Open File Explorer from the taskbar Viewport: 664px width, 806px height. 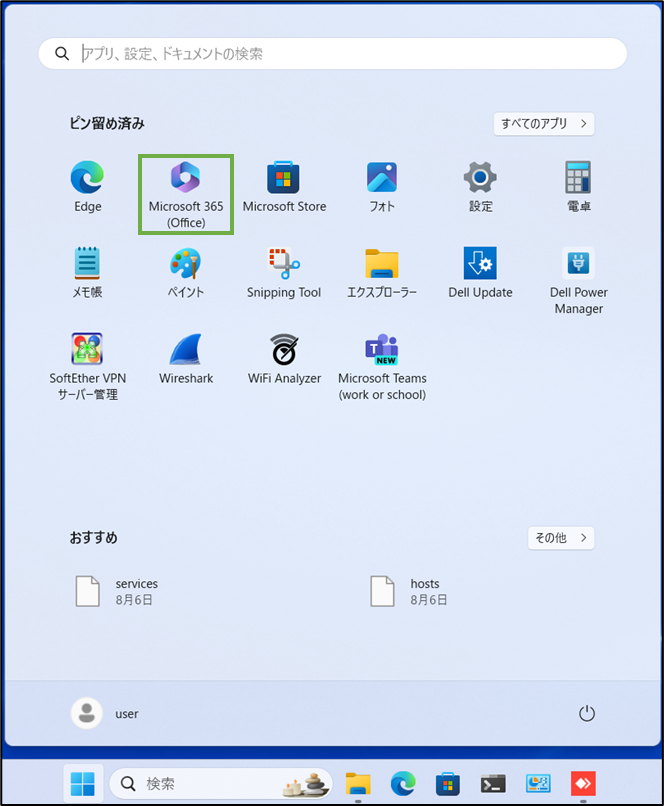[358, 783]
